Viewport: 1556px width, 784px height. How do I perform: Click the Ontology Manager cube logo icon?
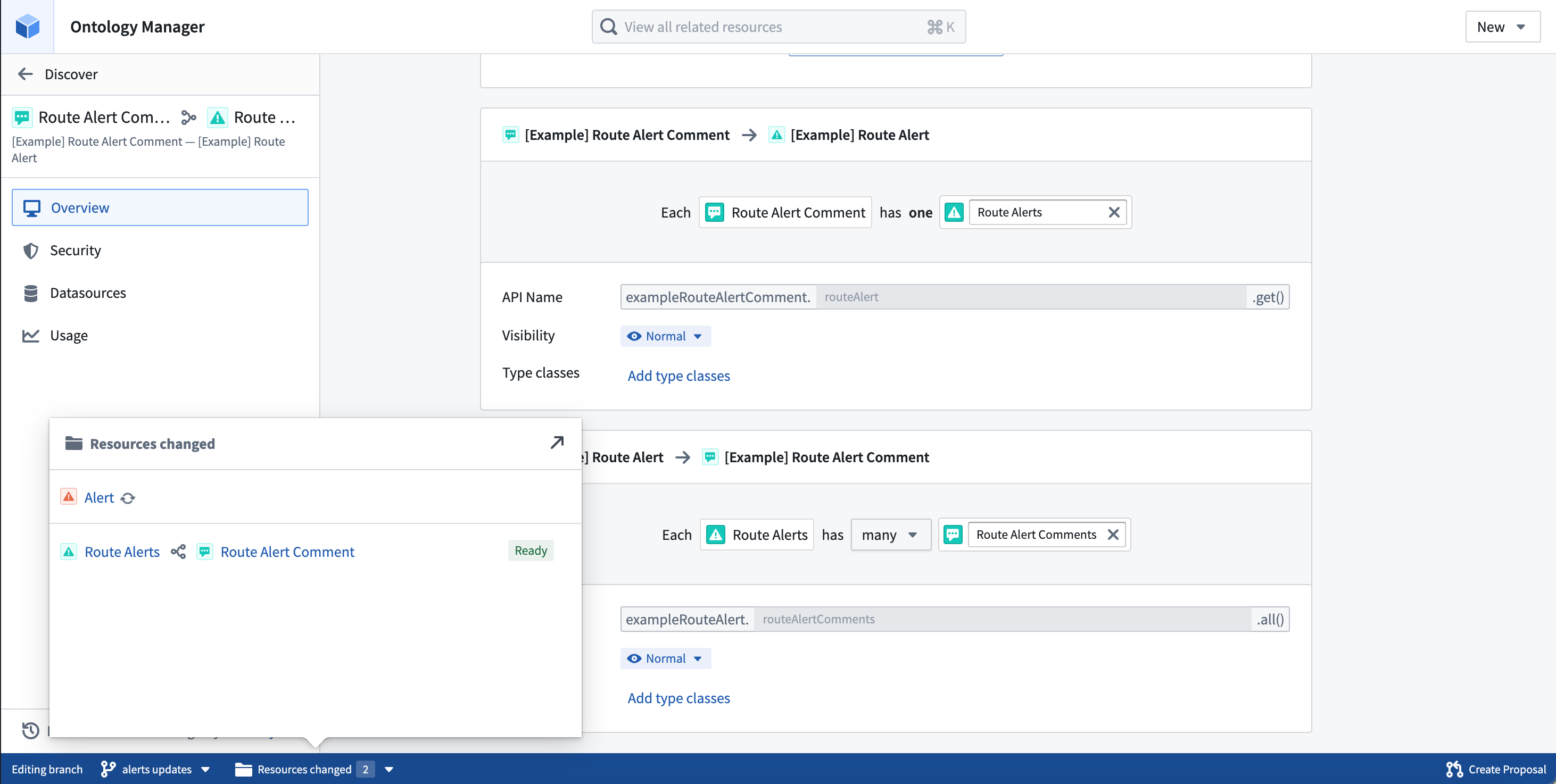[26, 26]
